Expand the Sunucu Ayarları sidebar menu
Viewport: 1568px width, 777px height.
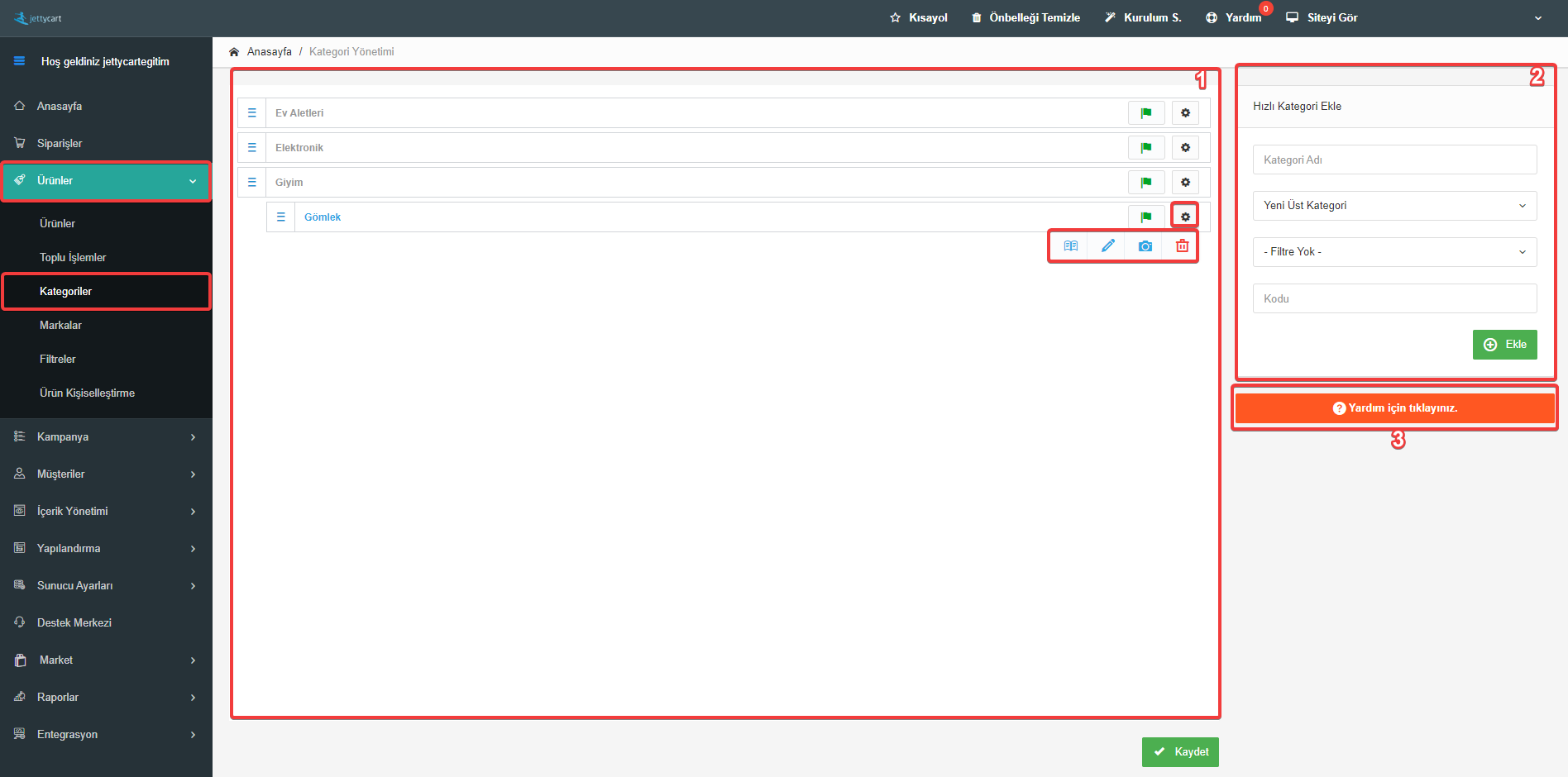[106, 586]
